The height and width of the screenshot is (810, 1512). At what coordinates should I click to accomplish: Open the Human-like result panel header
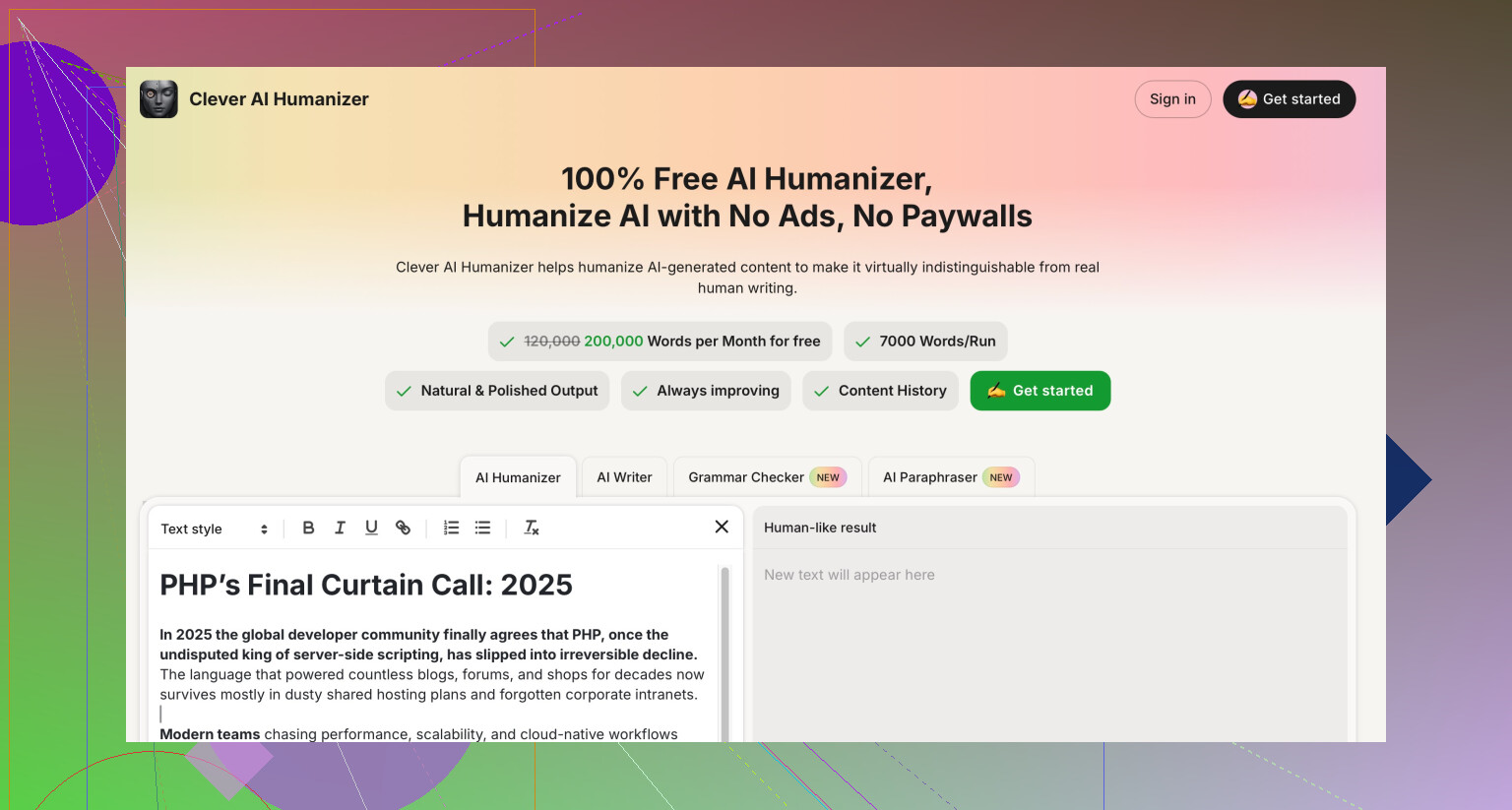coord(818,528)
